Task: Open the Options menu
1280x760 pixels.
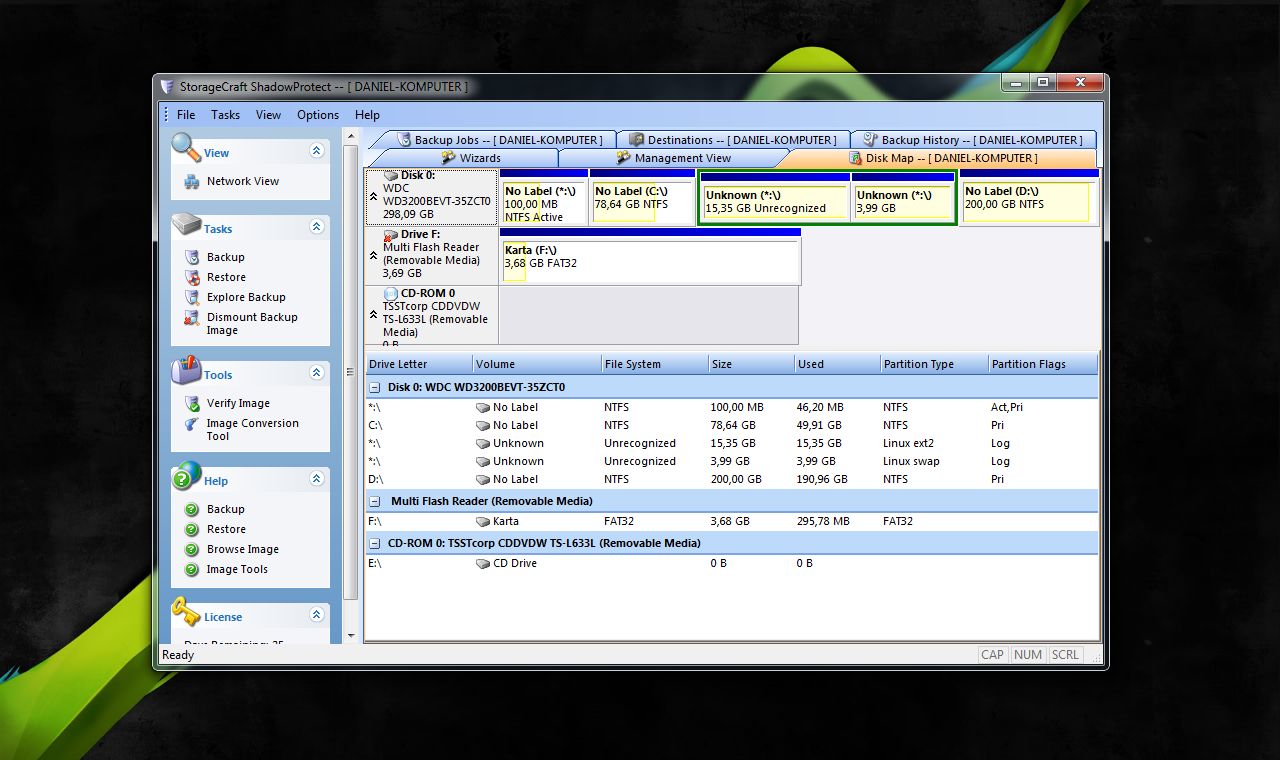Action: tap(318, 115)
